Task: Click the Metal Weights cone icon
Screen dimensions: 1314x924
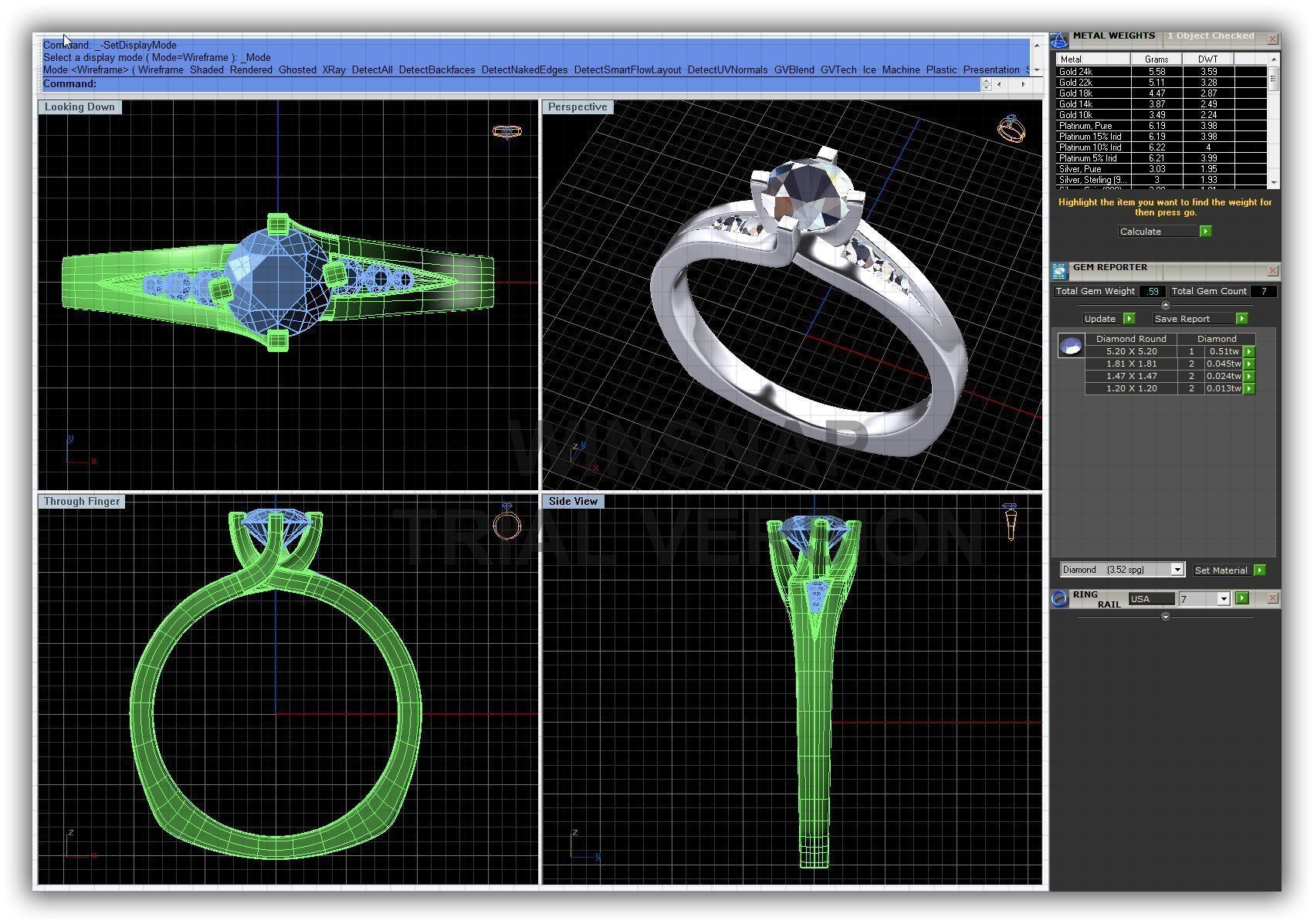Action: [1059, 39]
